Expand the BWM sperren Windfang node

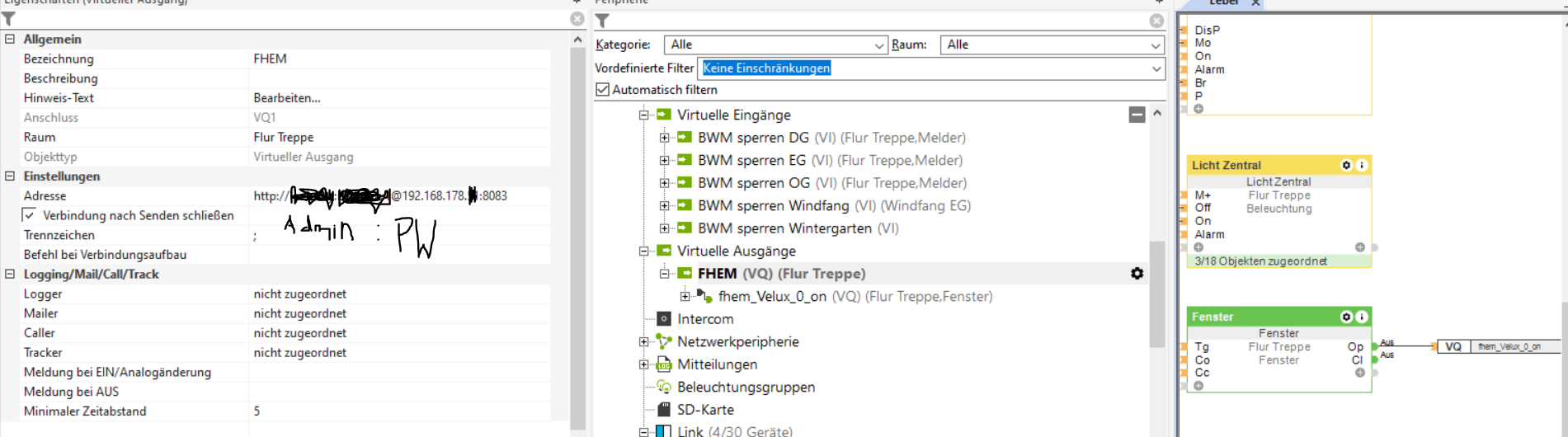[x=665, y=205]
